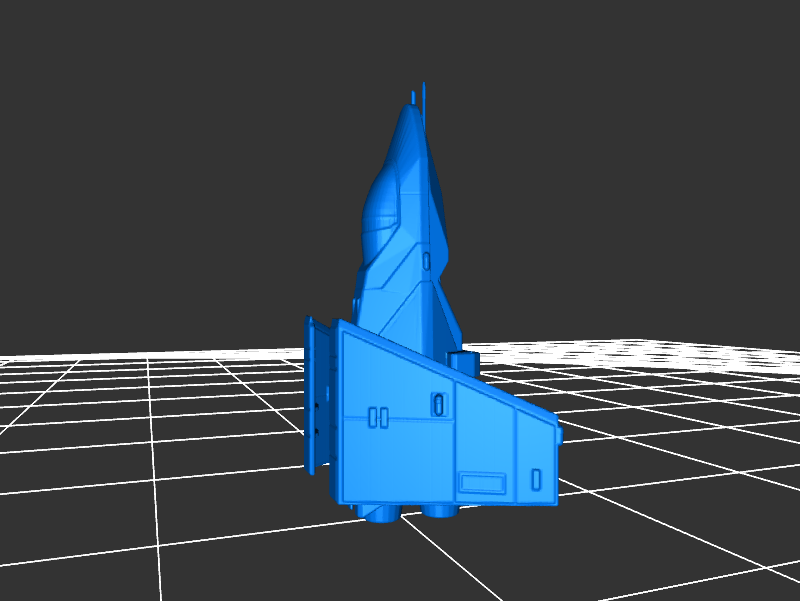Click the flat vertical plate on the left

pyautogui.click(x=318, y=395)
